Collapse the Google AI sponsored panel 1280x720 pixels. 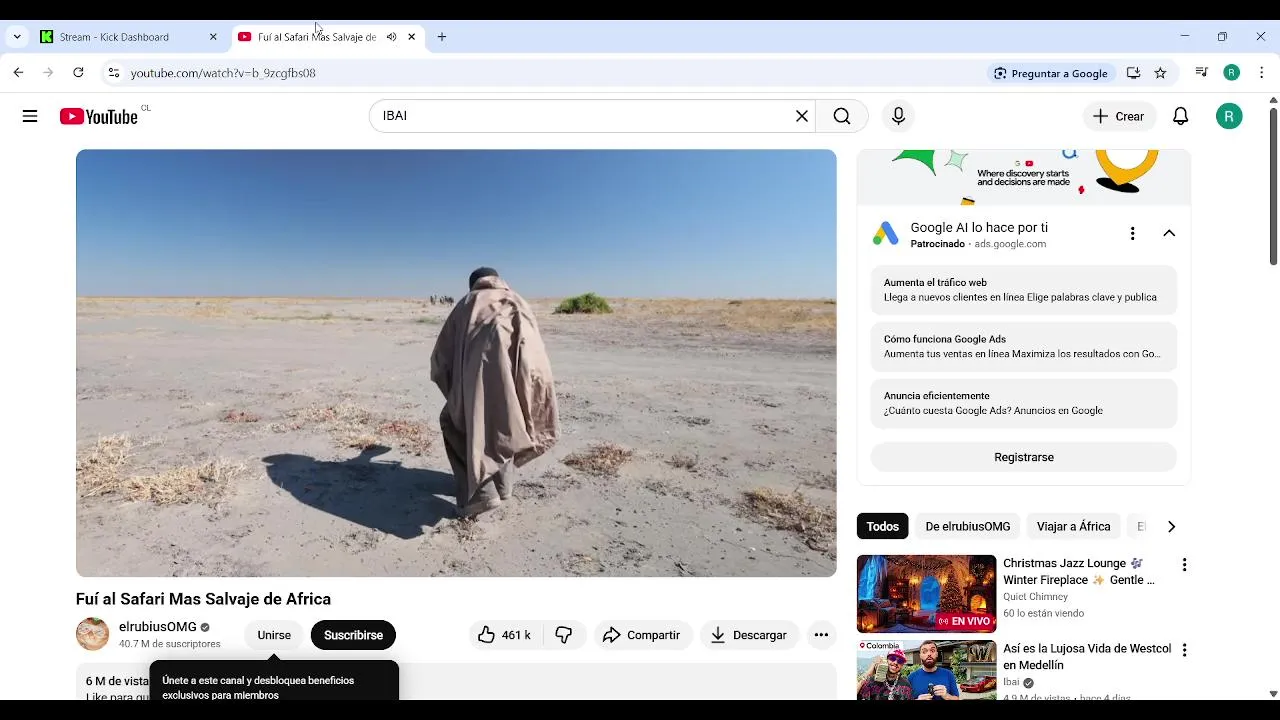[x=1169, y=233]
